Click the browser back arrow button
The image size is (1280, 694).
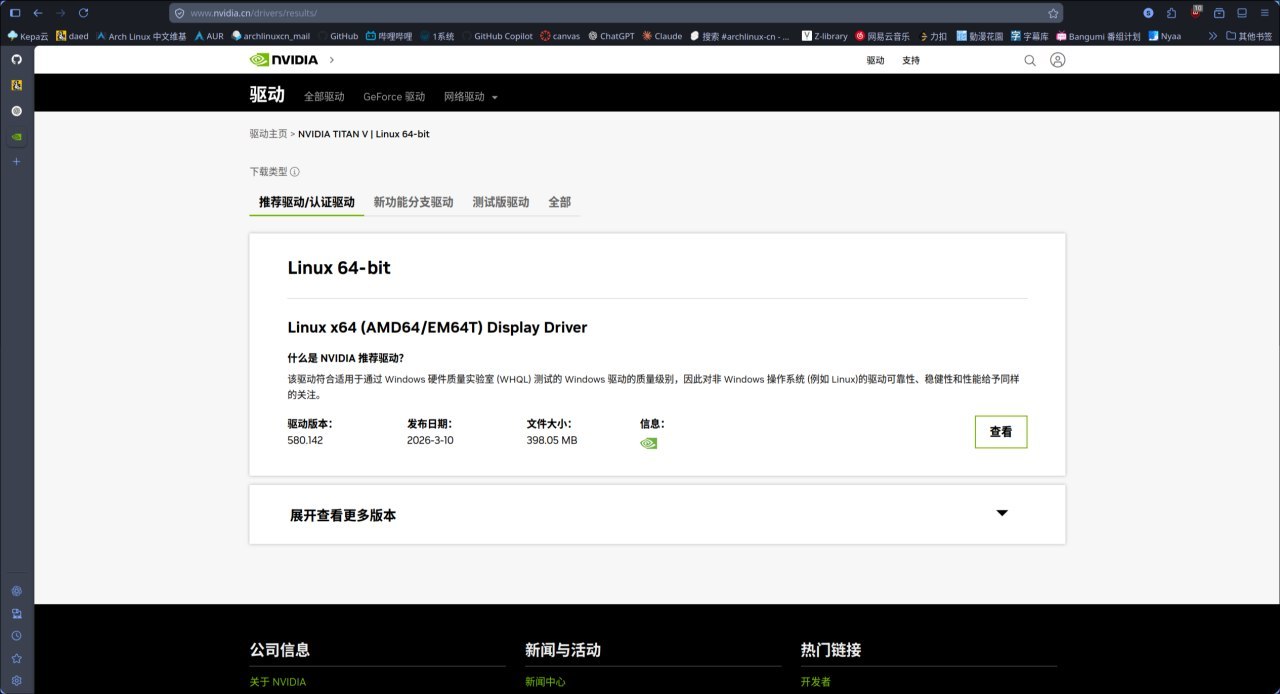[x=38, y=14]
